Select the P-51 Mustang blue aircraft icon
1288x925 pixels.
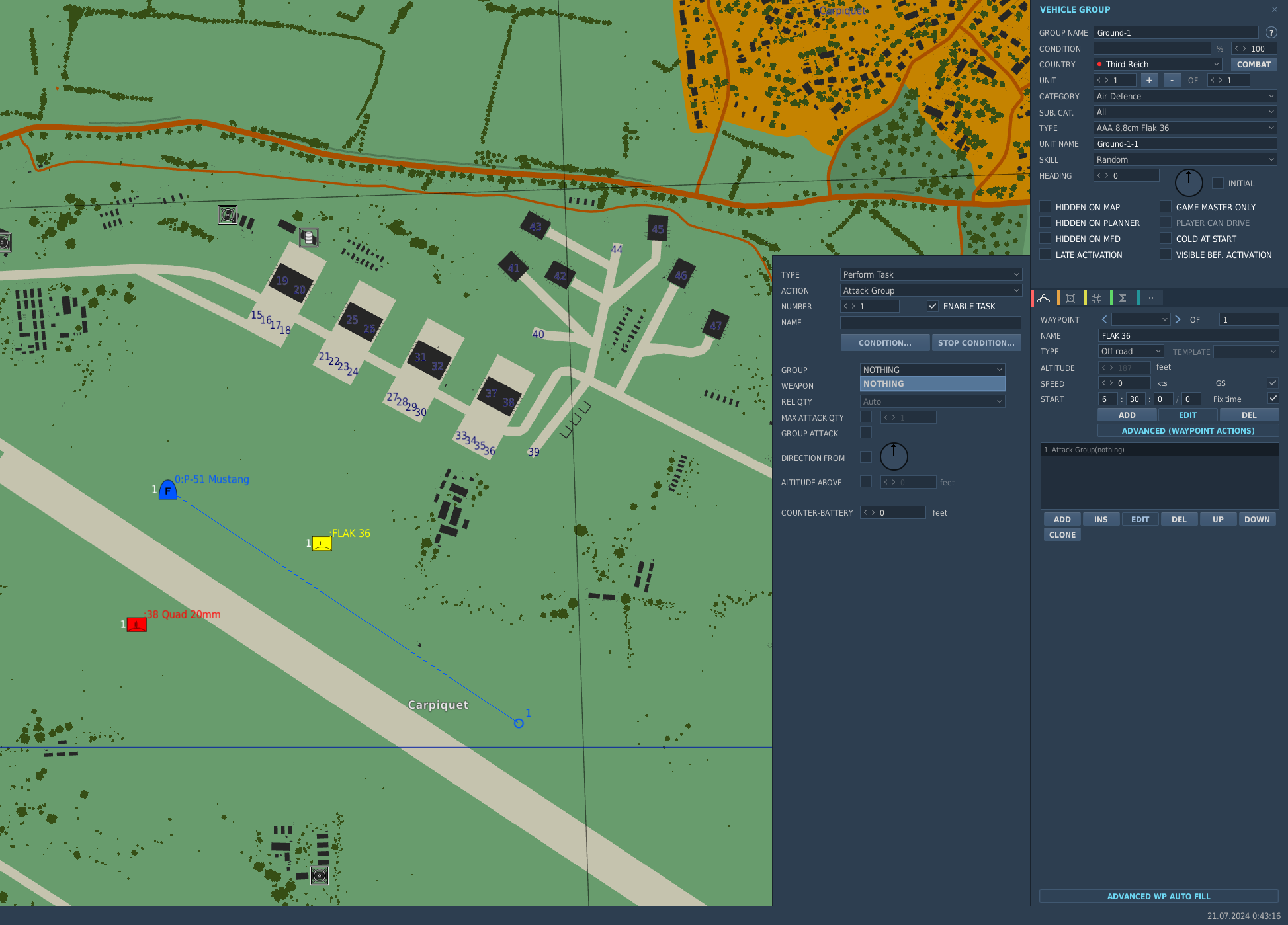tap(168, 490)
